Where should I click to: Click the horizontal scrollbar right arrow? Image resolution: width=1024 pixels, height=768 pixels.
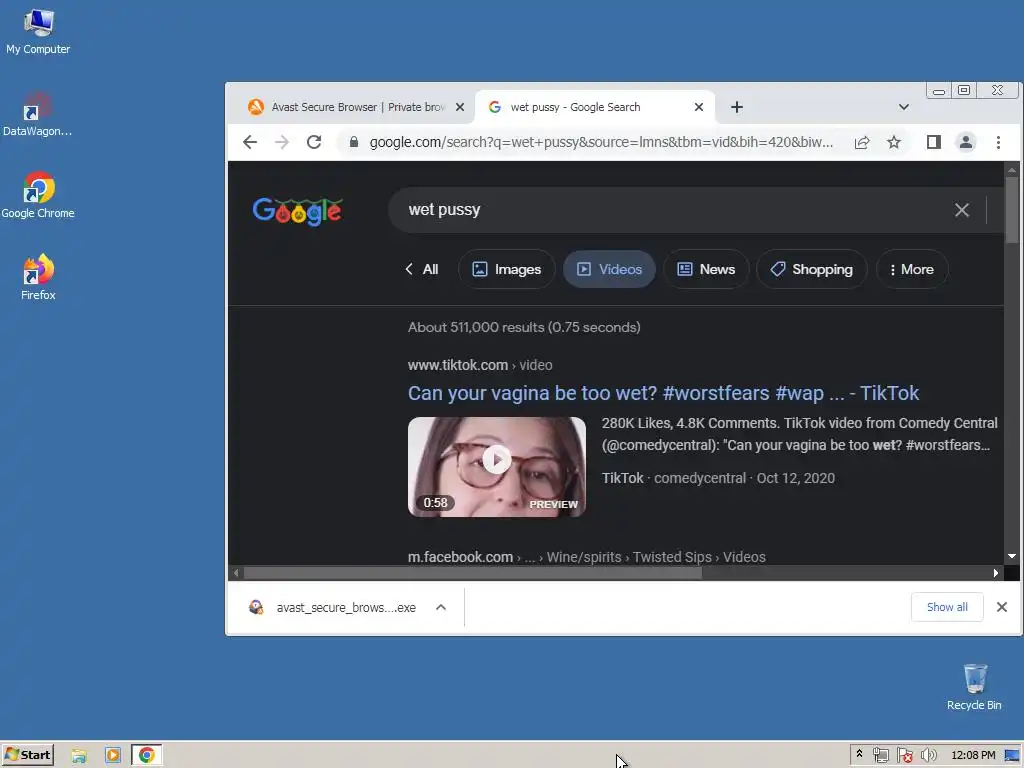[x=995, y=573]
